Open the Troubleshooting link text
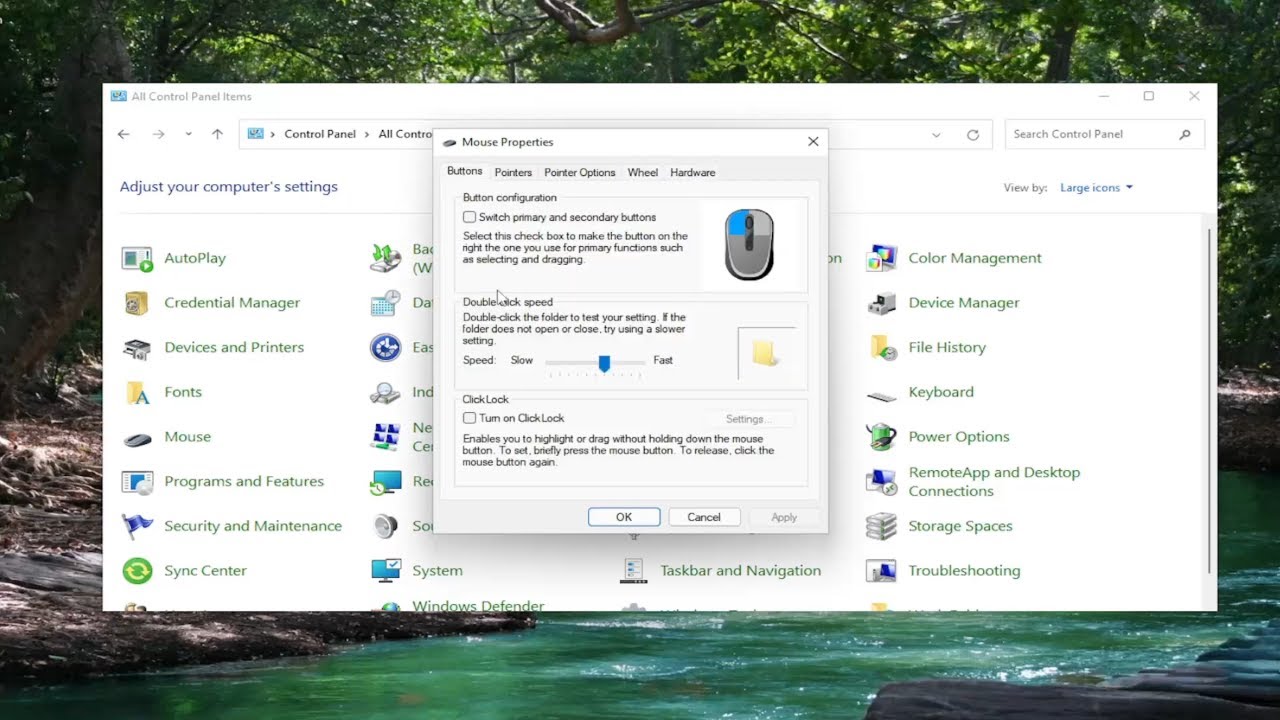This screenshot has width=1280, height=720. pyautogui.click(x=964, y=571)
